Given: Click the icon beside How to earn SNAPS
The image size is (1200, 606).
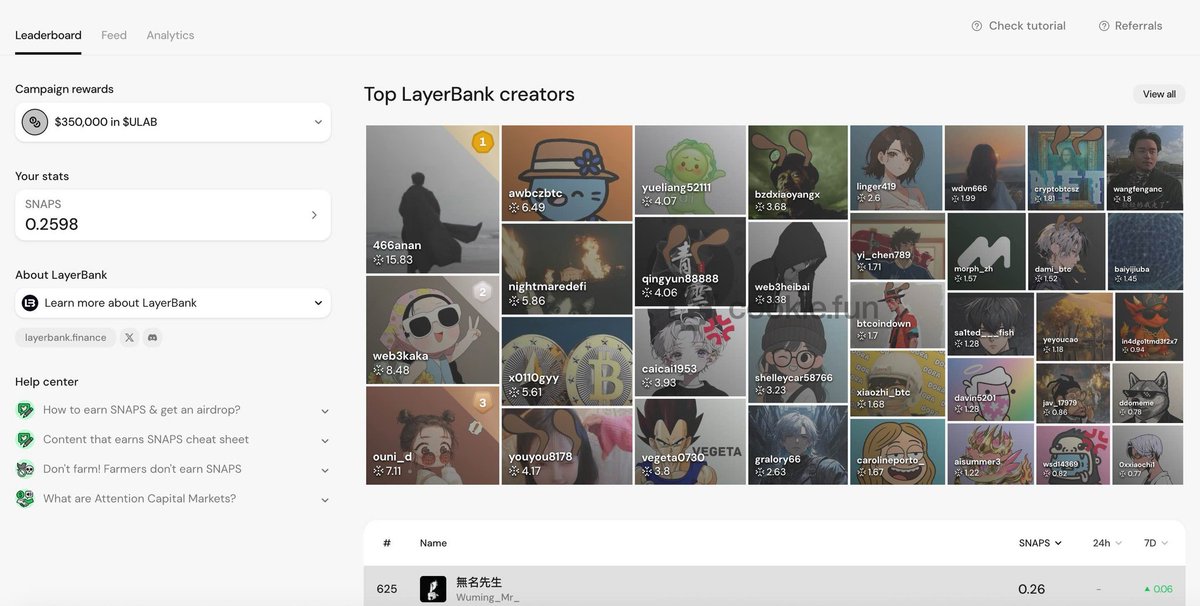Looking at the screenshot, I should 25,410.
